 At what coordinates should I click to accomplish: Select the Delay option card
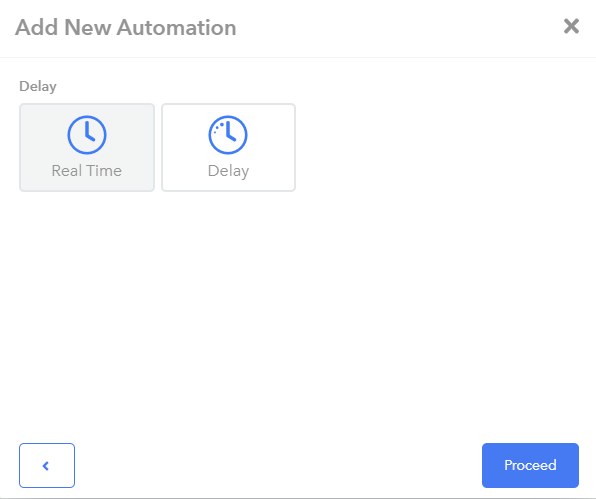click(228, 147)
